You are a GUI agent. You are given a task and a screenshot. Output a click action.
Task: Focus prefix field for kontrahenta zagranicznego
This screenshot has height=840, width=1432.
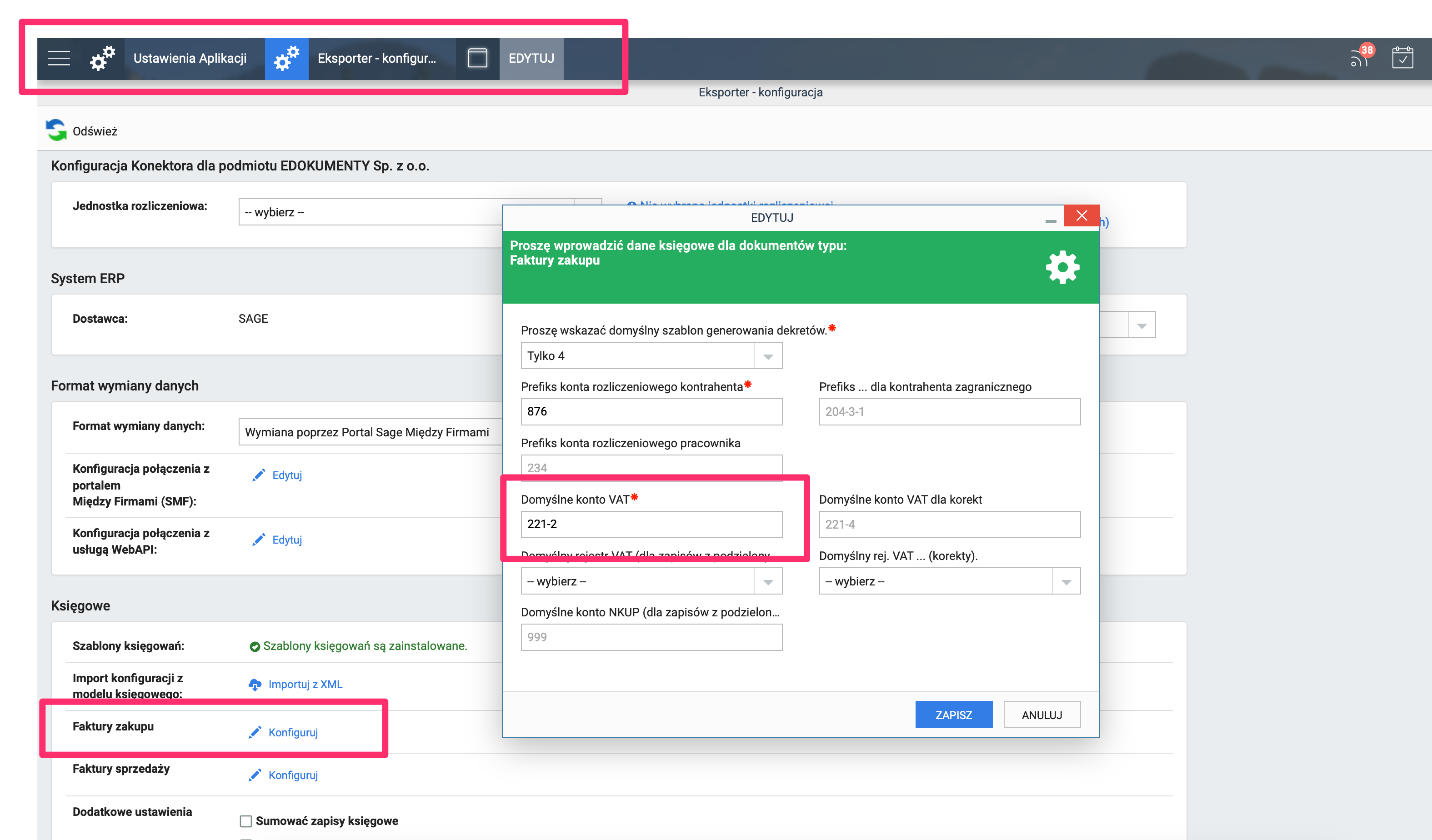tap(950, 411)
